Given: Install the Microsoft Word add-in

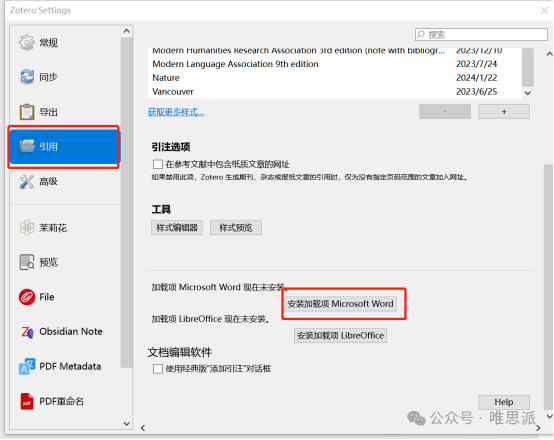Looking at the screenshot, I should pos(340,304).
